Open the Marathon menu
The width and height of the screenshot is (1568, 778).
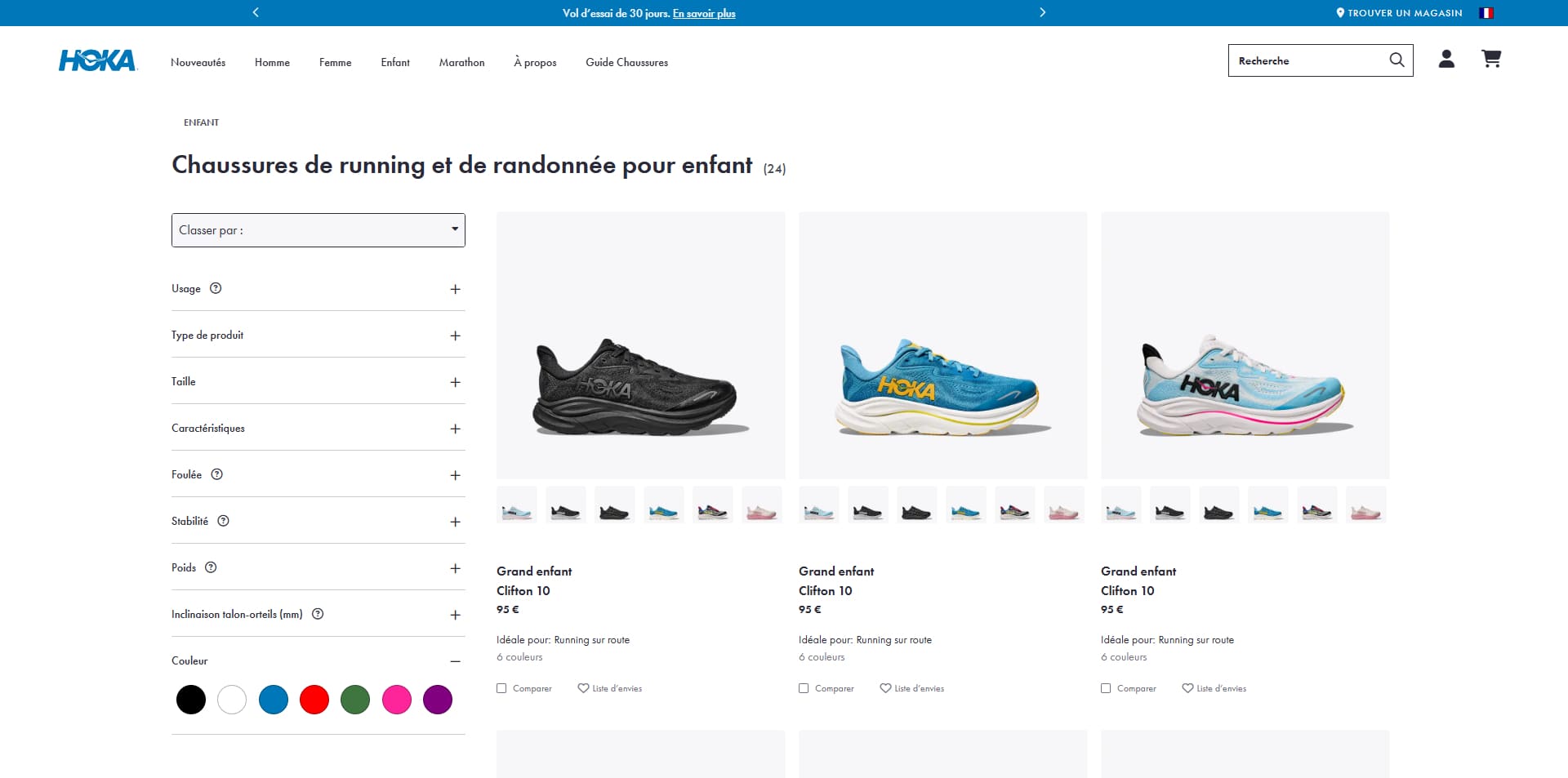(461, 62)
